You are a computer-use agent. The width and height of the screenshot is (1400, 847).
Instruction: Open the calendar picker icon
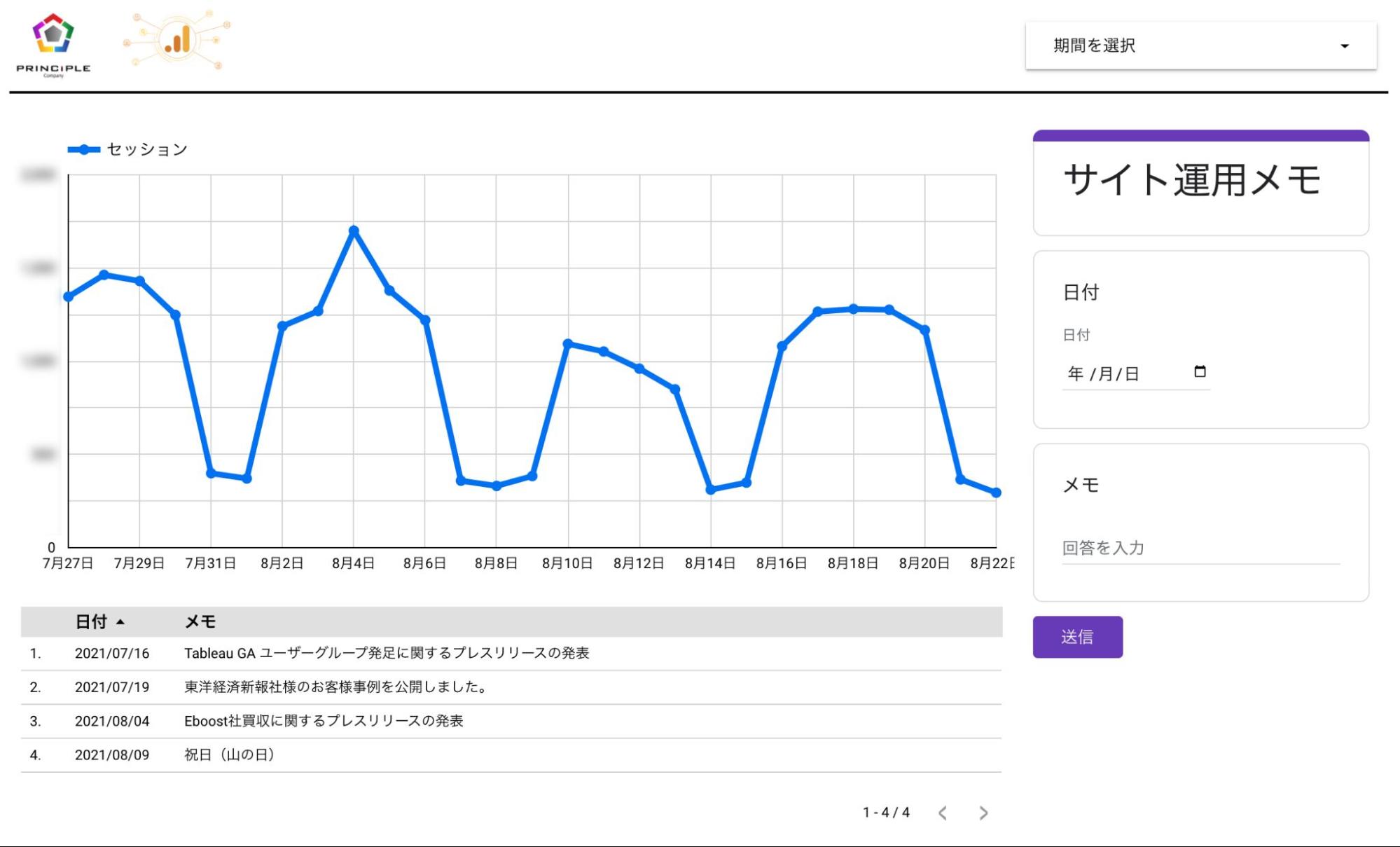(x=1199, y=371)
